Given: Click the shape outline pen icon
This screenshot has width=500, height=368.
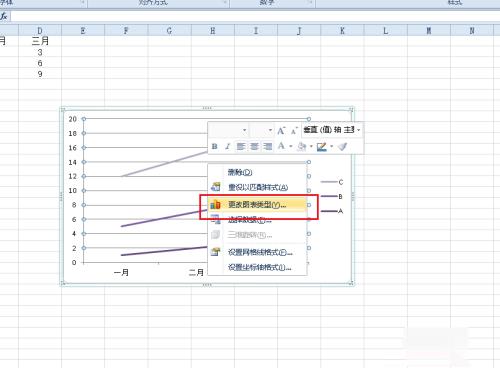Looking at the screenshot, I should [321, 147].
